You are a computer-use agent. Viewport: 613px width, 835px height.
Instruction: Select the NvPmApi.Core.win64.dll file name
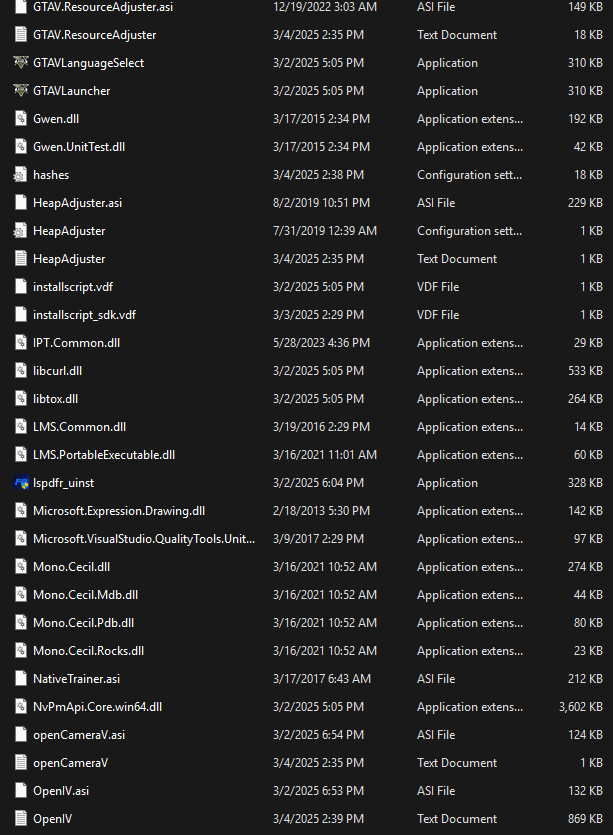(x=97, y=707)
